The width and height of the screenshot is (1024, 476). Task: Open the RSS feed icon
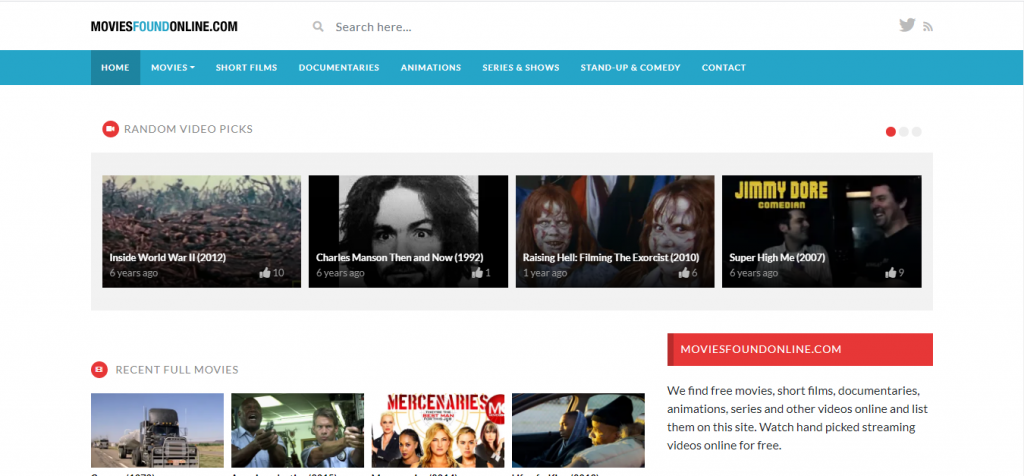click(x=927, y=27)
